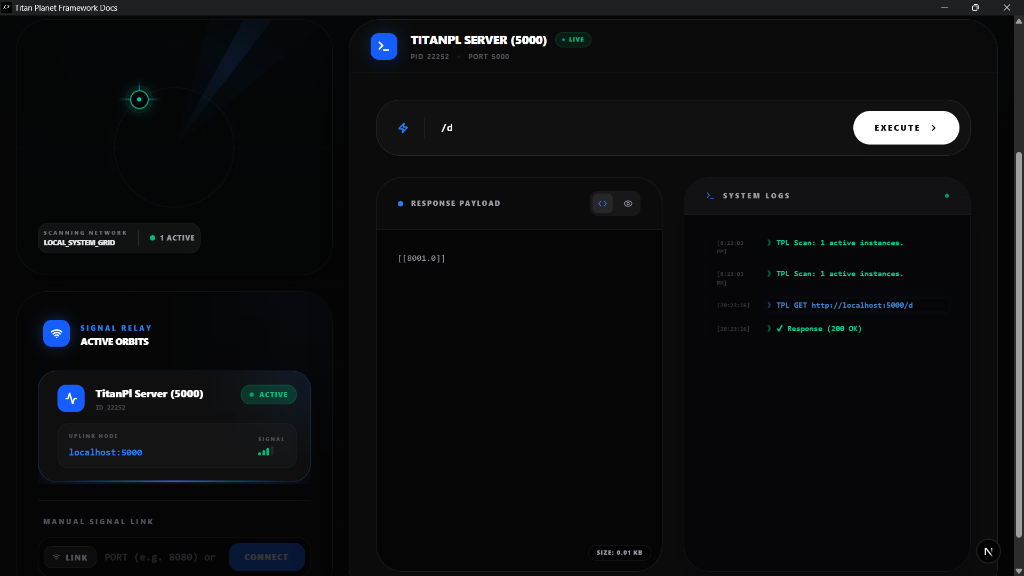Select the green radar target on the scanner map

pos(139,99)
